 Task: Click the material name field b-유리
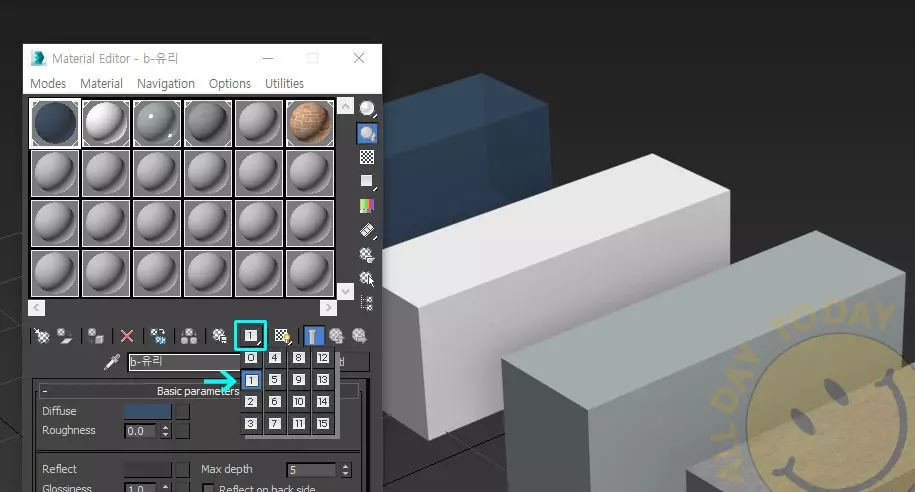184,362
